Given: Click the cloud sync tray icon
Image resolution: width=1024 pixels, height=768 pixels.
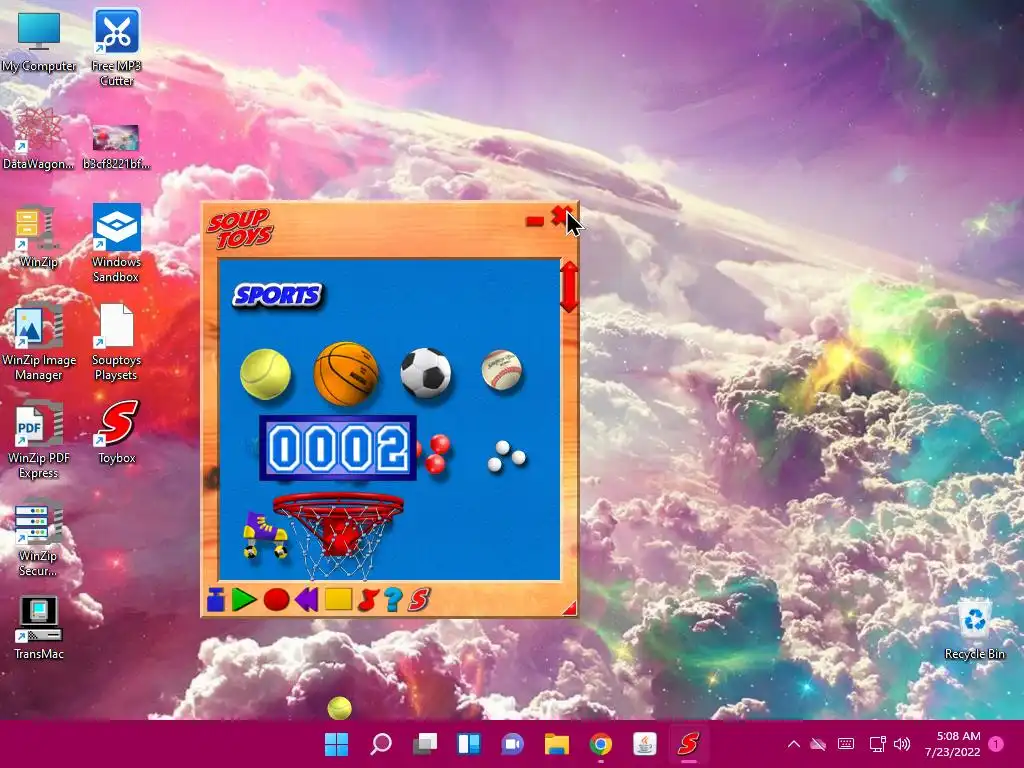Looking at the screenshot, I should click(818, 744).
